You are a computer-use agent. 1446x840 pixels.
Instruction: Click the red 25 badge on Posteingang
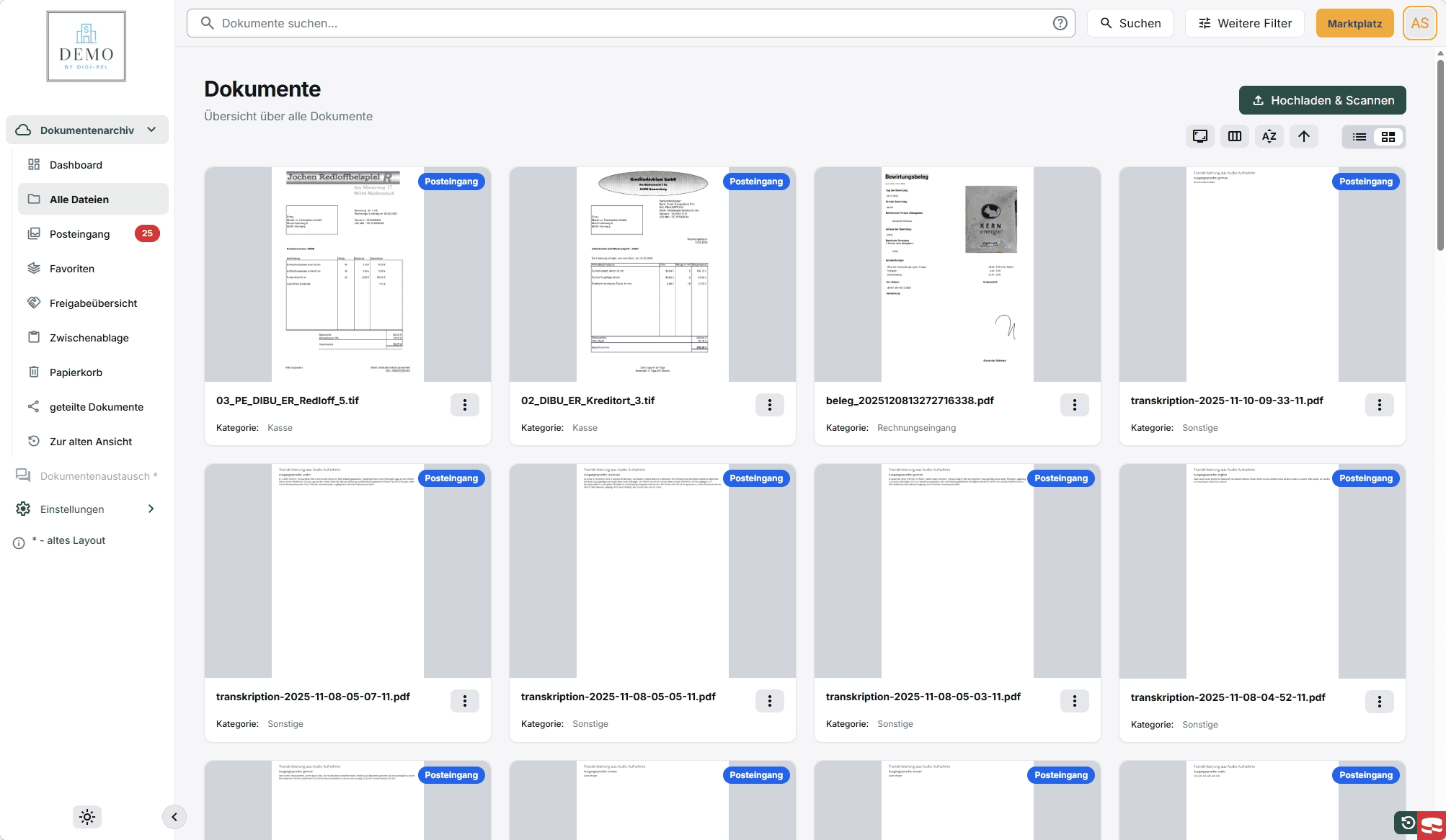coord(147,233)
